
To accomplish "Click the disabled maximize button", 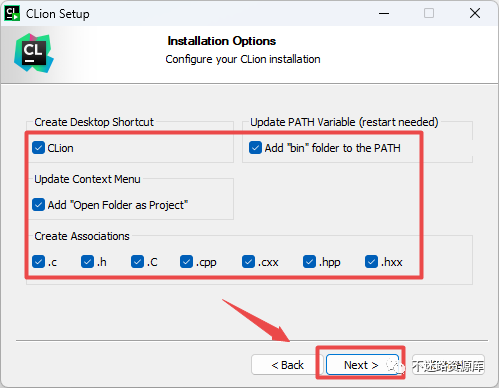I will coord(429,14).
